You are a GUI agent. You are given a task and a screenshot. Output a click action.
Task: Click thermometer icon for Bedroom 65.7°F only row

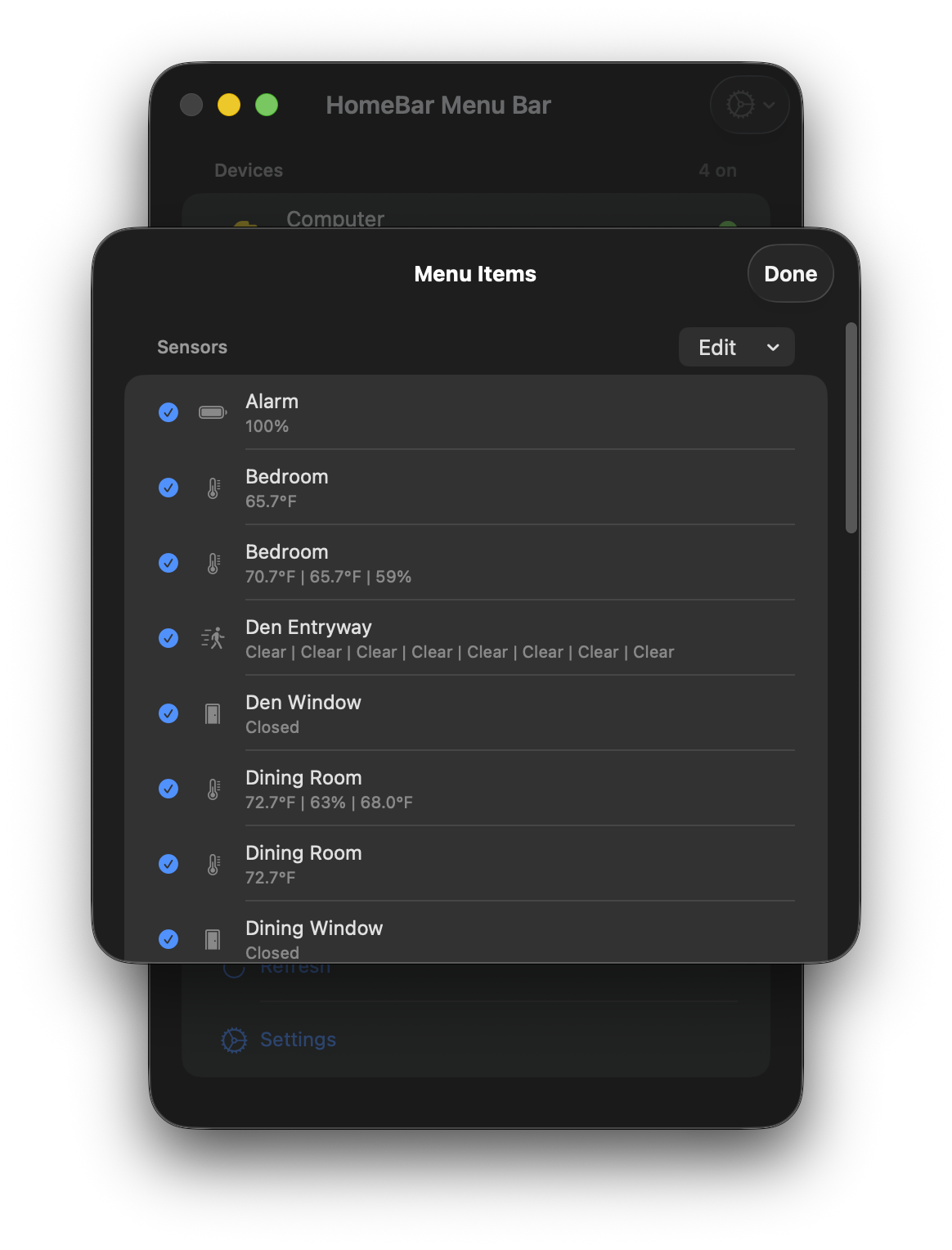(213, 488)
